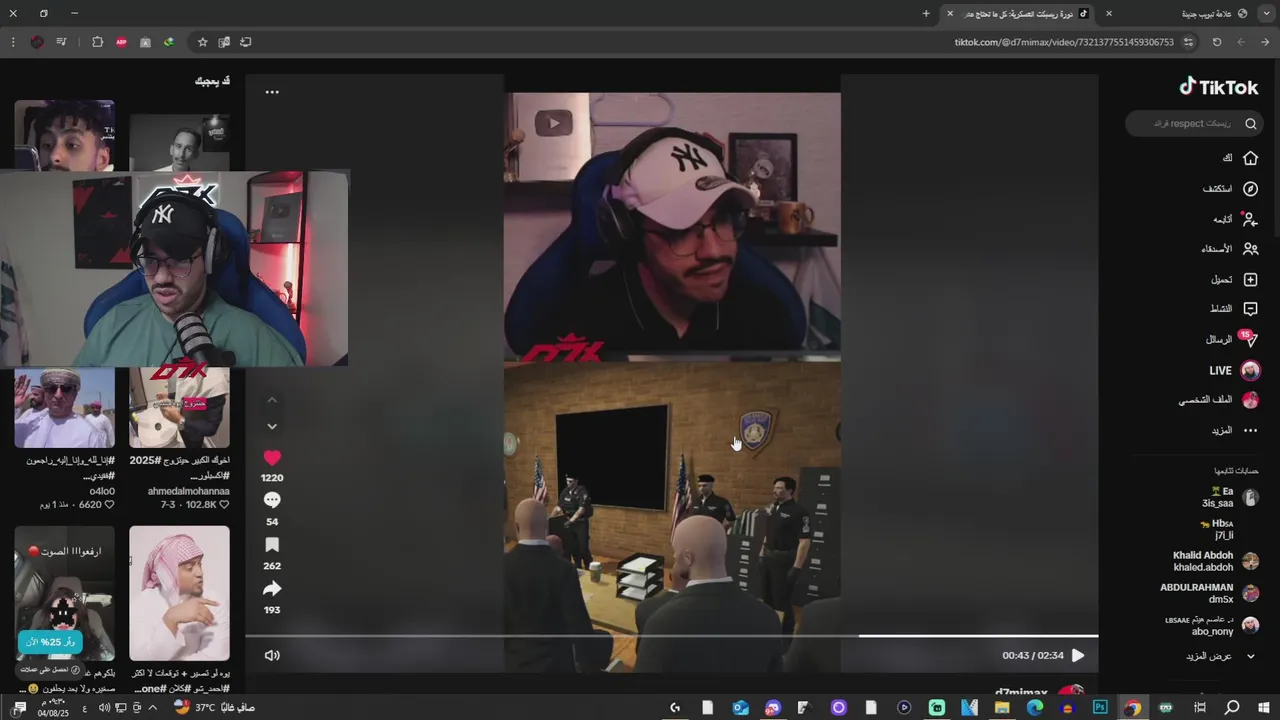1280x720 pixels.
Task: Play the paused video
Action: 1078,655
